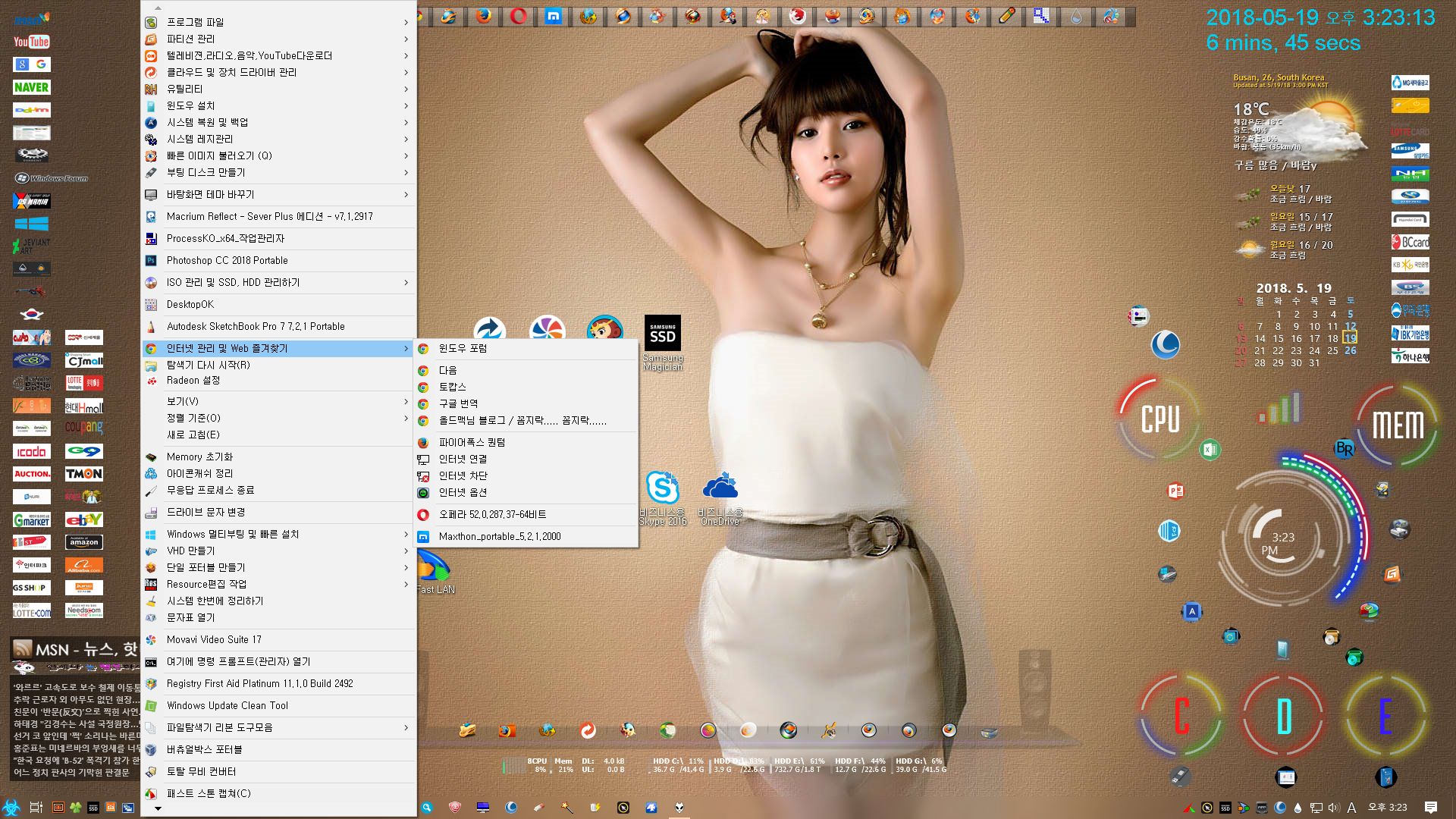
Task: Open the action center notification icon
Action: click(1431, 808)
